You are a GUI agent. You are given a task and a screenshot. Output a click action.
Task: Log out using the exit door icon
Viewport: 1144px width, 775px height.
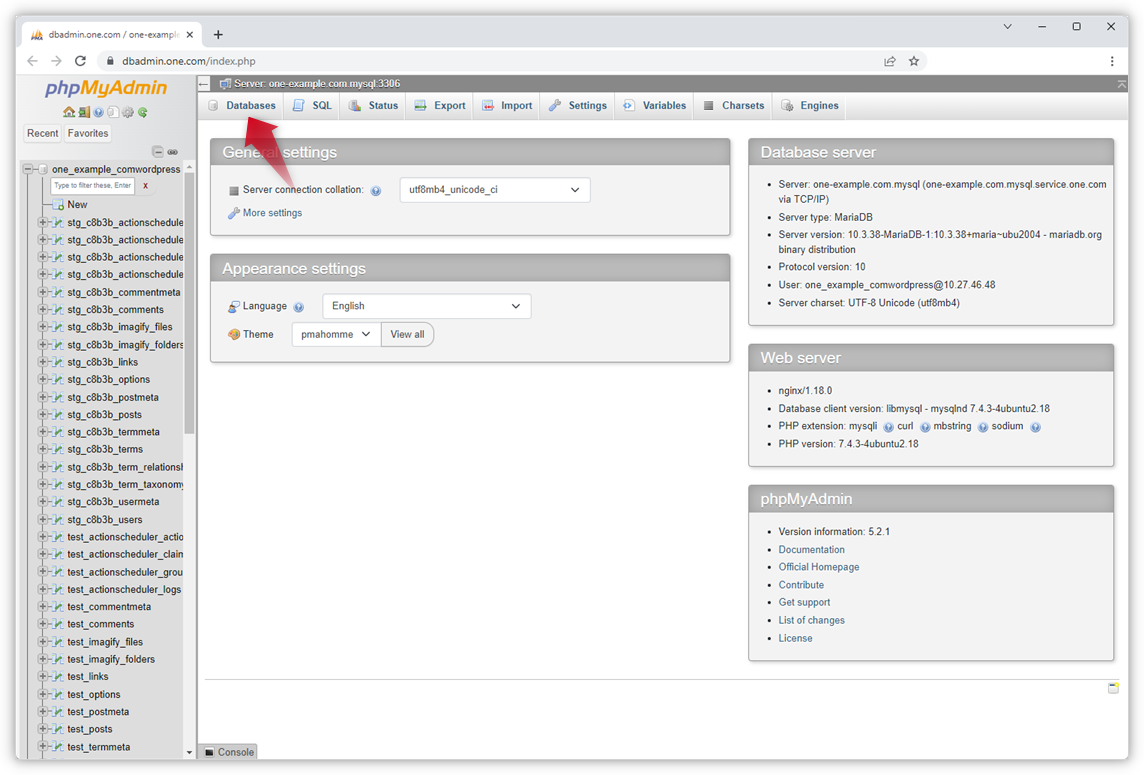coord(84,112)
